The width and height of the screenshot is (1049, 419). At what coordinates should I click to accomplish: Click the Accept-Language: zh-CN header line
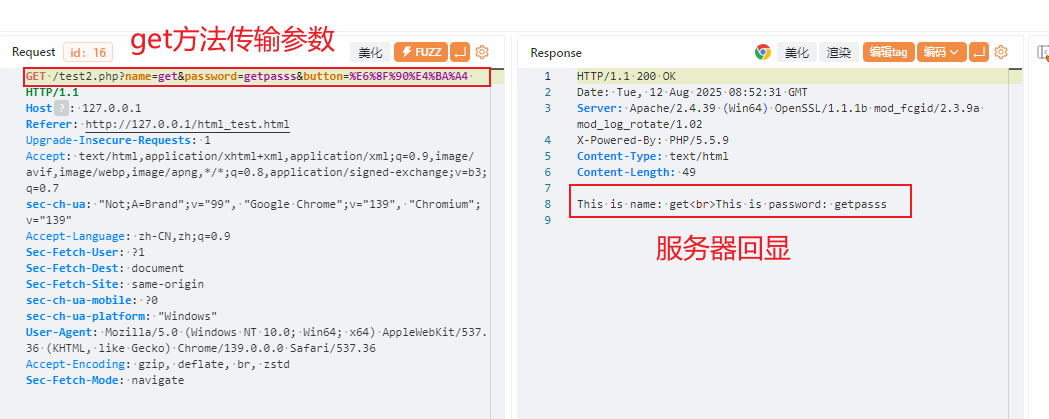128,236
